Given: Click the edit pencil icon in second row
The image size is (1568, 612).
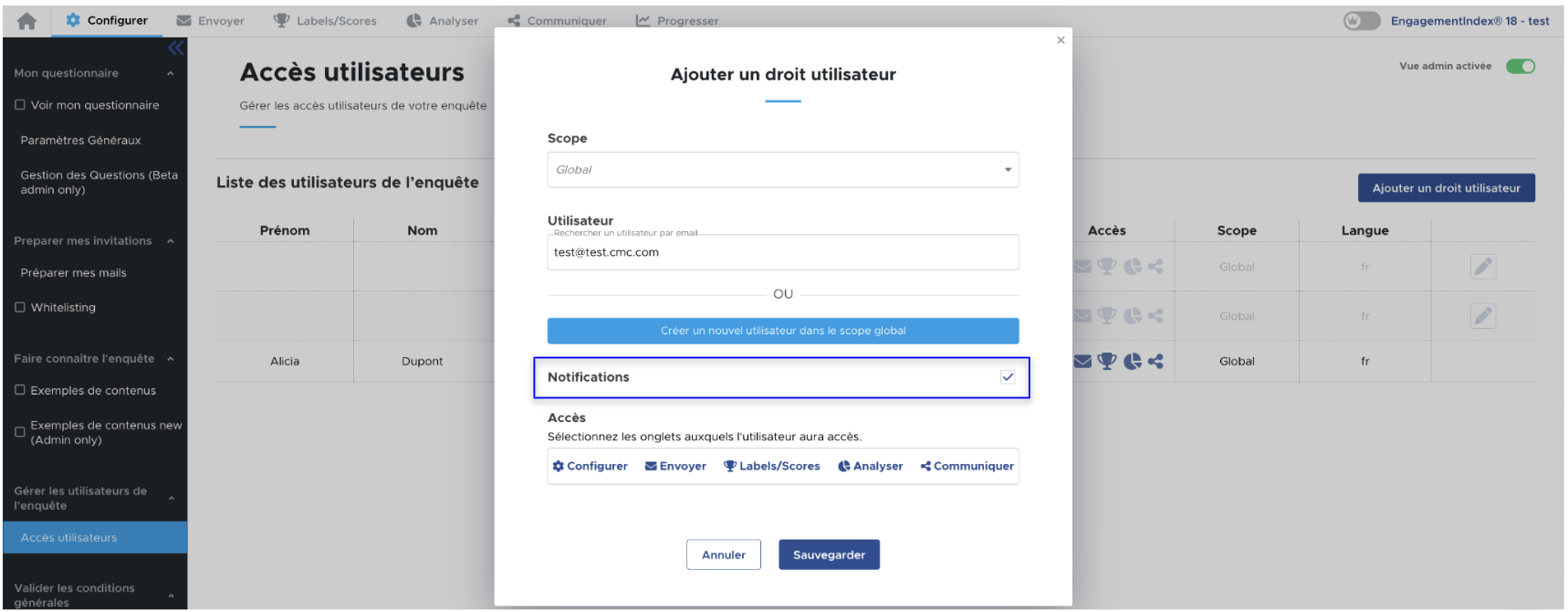Looking at the screenshot, I should pyautogui.click(x=1482, y=316).
